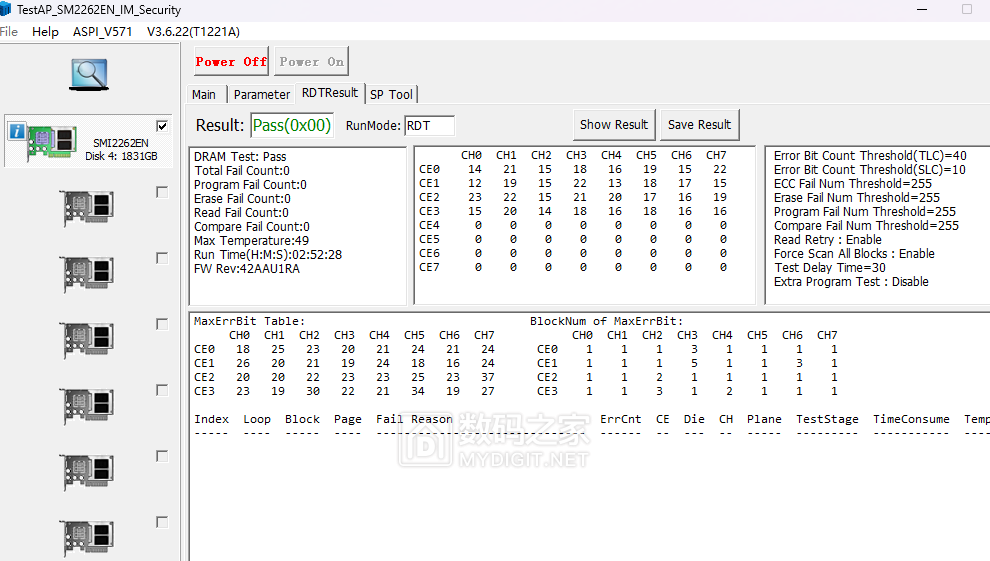Click the 'Read Fail Count:0' line
The image size is (990, 561).
pyautogui.click(x=241, y=213)
